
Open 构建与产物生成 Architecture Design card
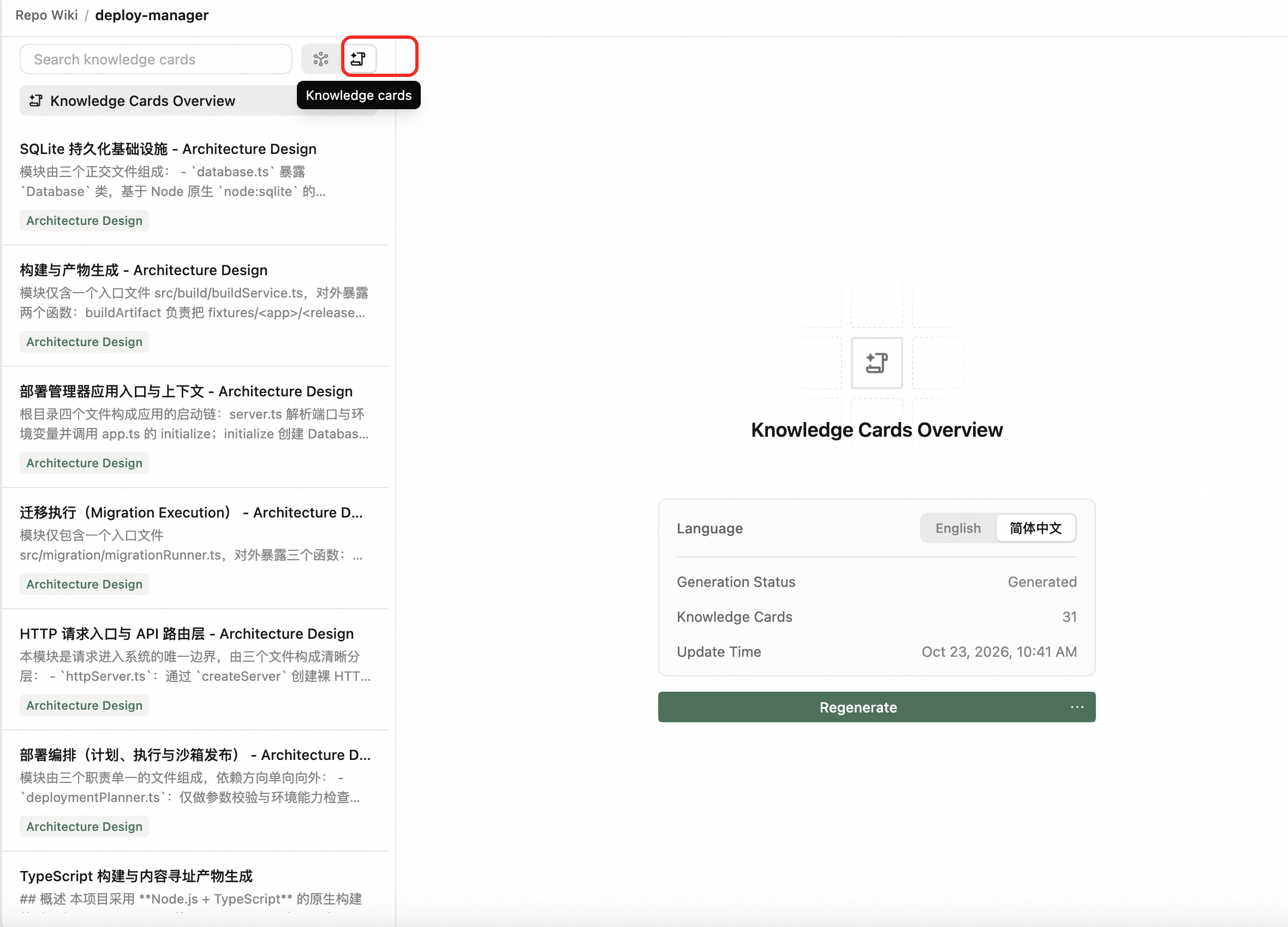[195, 306]
